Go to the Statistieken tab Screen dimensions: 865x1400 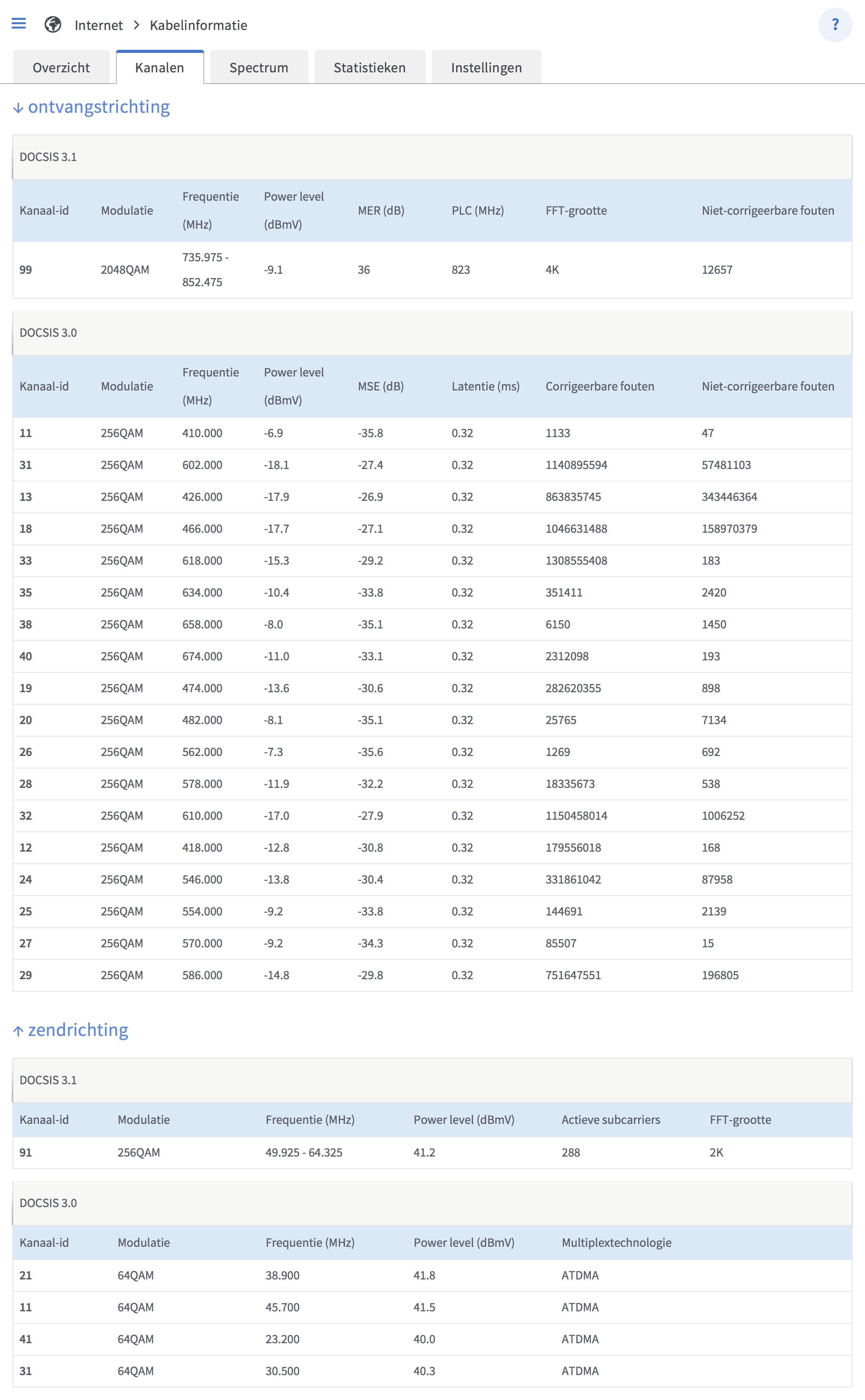369,68
